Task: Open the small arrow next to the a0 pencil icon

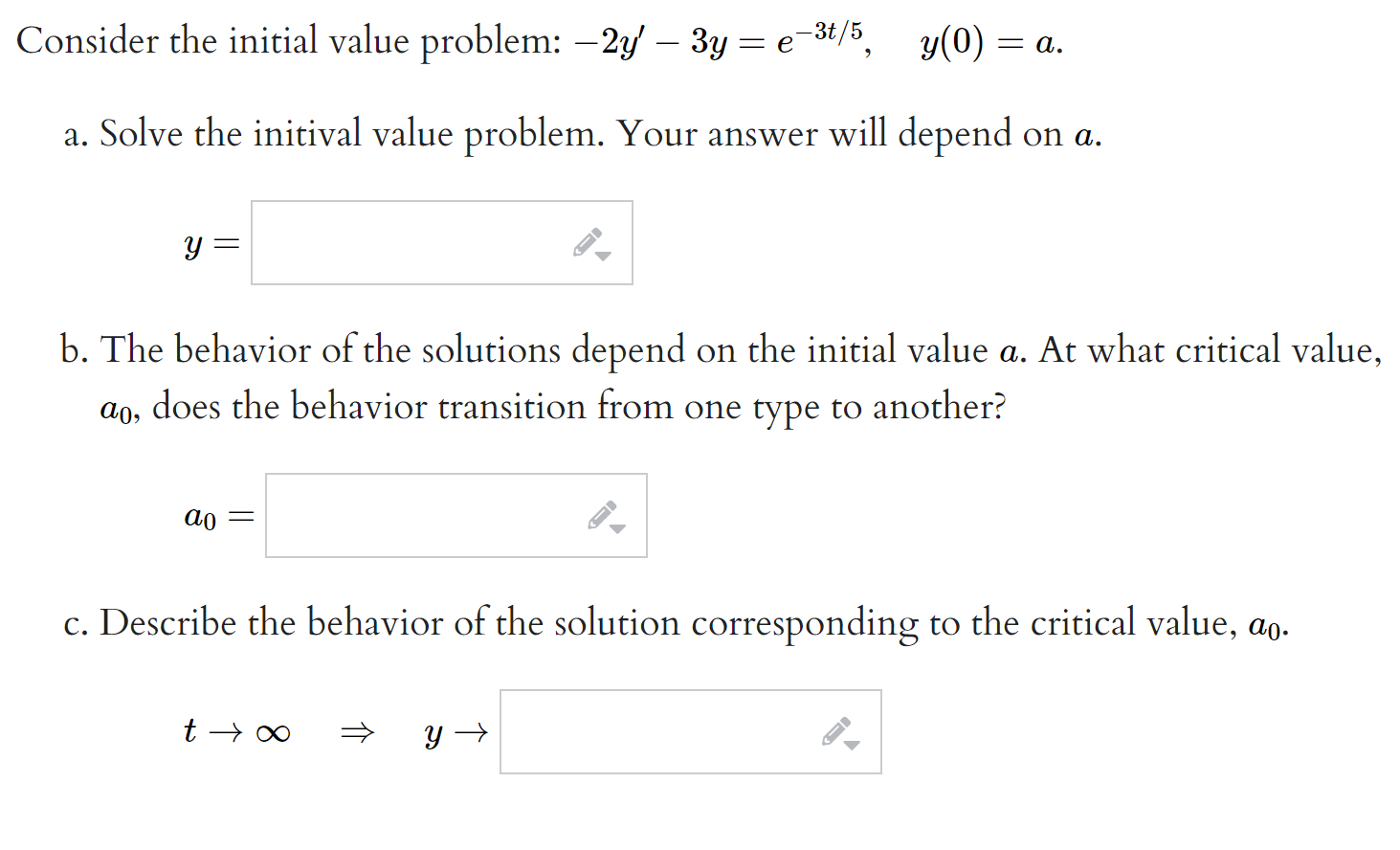Action: pyautogui.click(x=619, y=527)
